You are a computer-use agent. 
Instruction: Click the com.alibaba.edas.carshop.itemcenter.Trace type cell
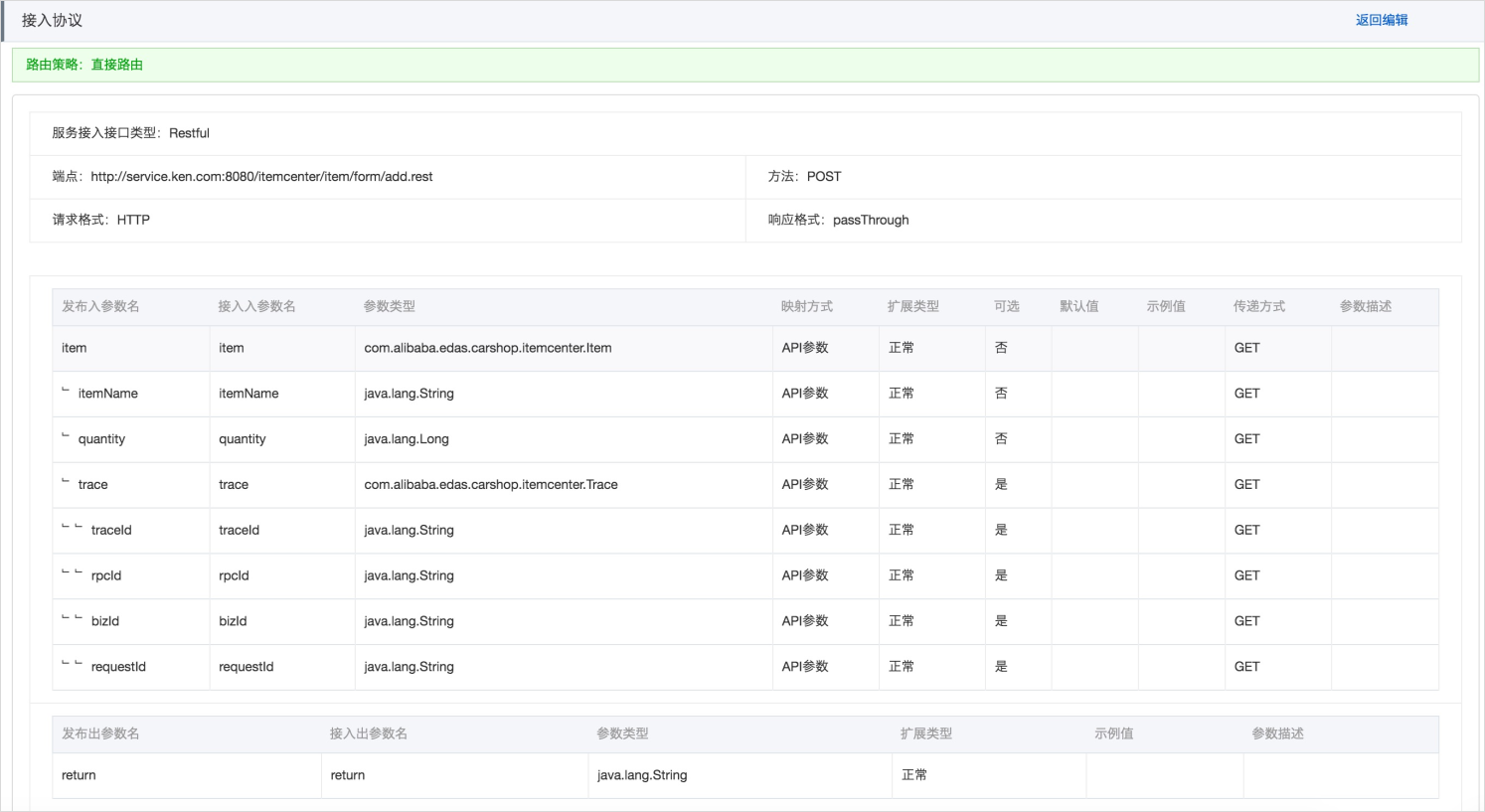(564, 485)
